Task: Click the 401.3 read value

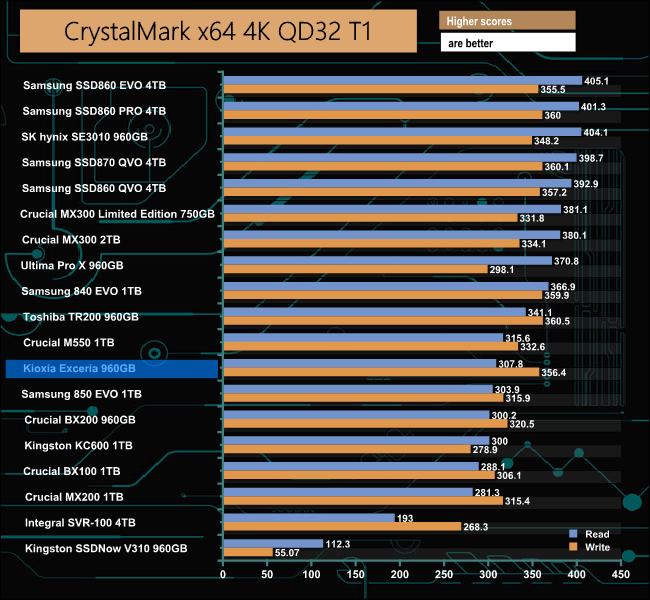Action: pos(593,107)
